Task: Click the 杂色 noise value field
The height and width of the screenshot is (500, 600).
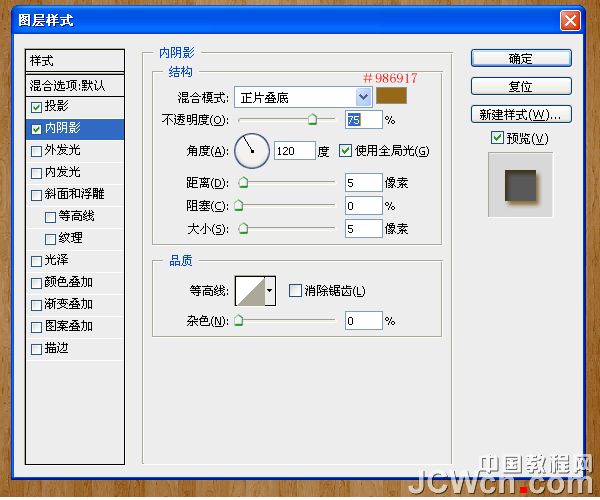Action: 364,321
